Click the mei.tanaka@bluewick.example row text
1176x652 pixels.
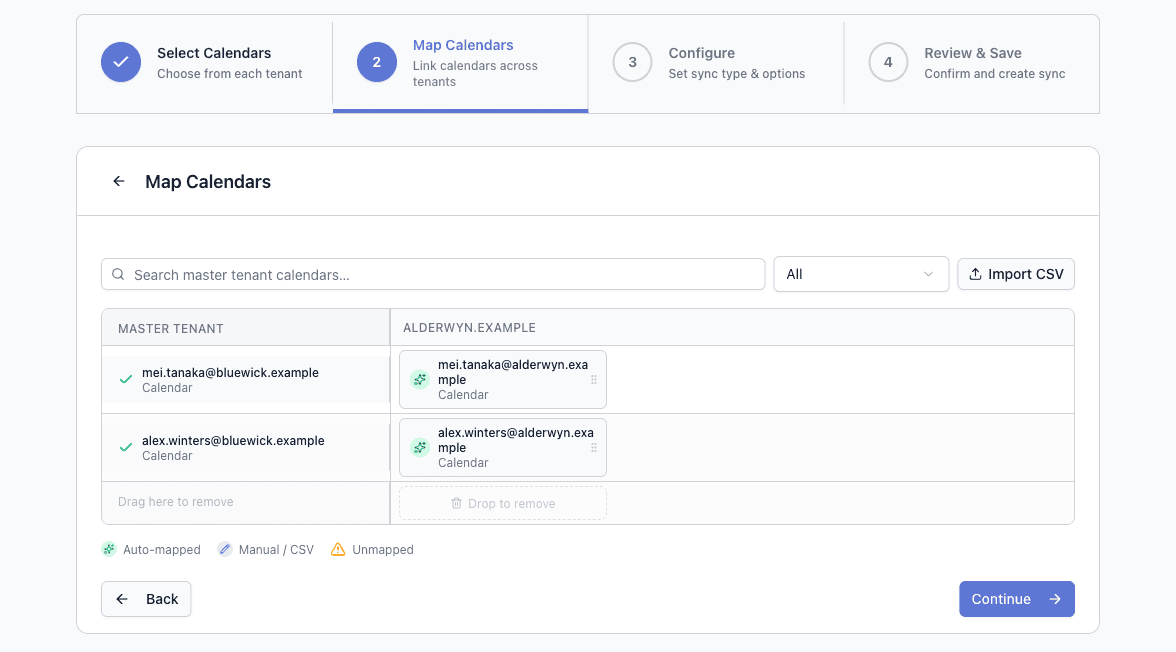coord(230,373)
